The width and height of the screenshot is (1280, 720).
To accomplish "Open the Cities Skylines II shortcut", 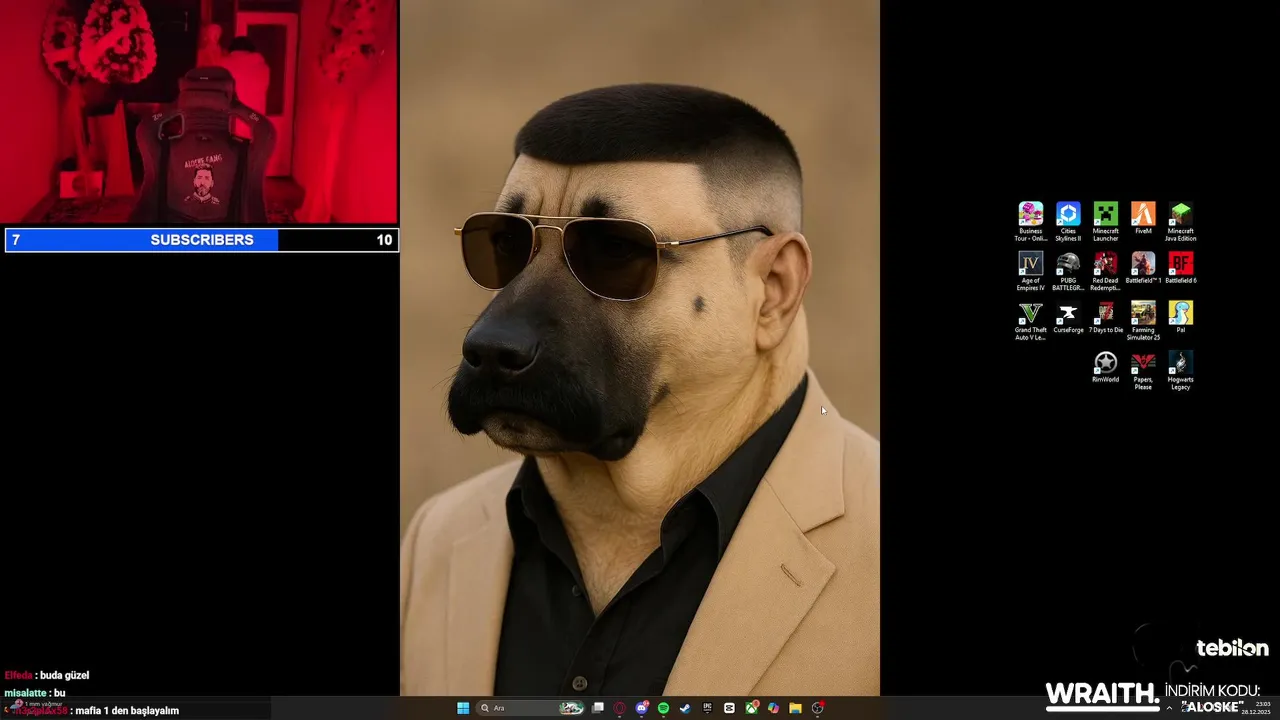I will tap(1068, 221).
